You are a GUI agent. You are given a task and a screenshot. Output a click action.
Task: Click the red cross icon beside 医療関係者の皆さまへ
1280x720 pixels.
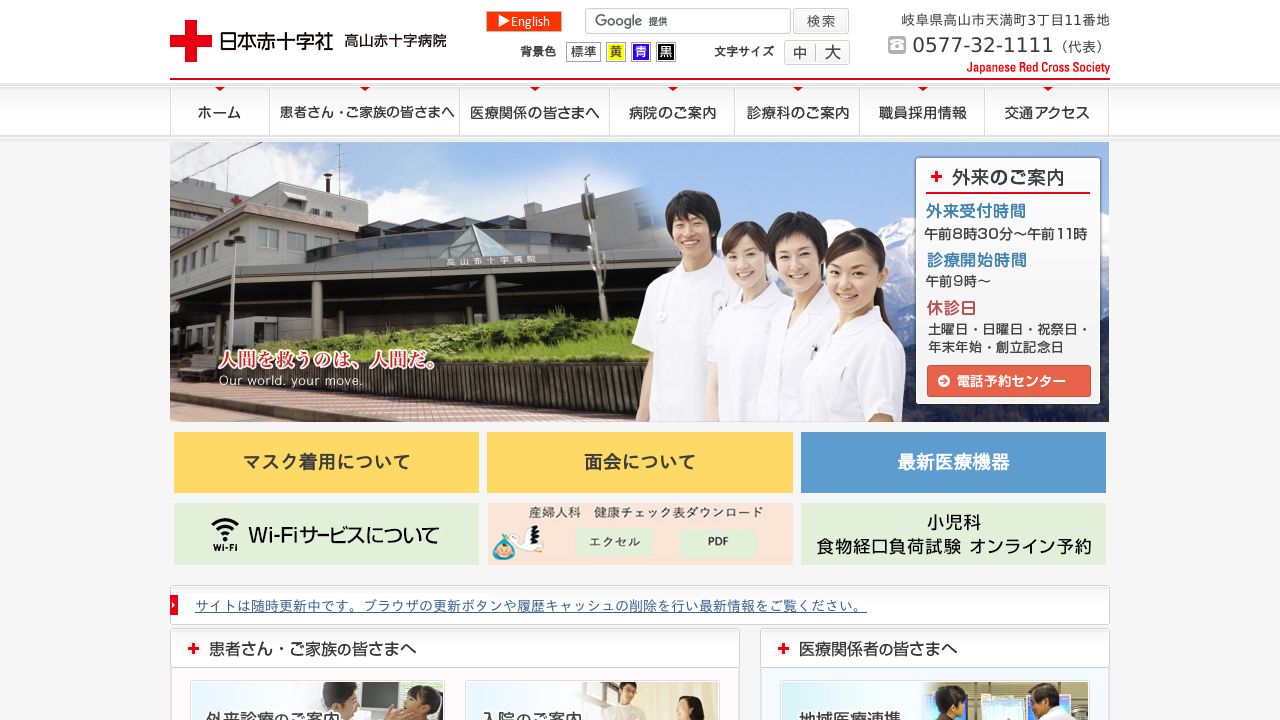tap(782, 648)
